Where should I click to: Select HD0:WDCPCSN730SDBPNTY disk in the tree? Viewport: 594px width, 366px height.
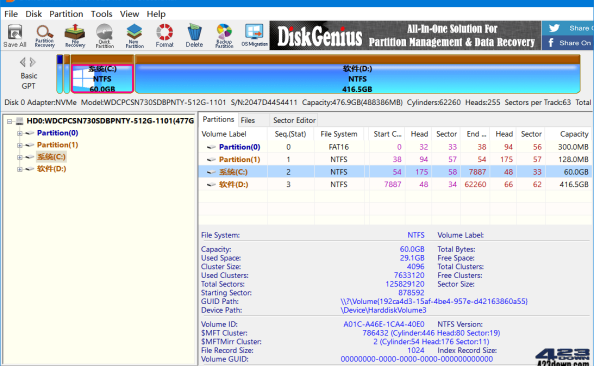point(110,121)
